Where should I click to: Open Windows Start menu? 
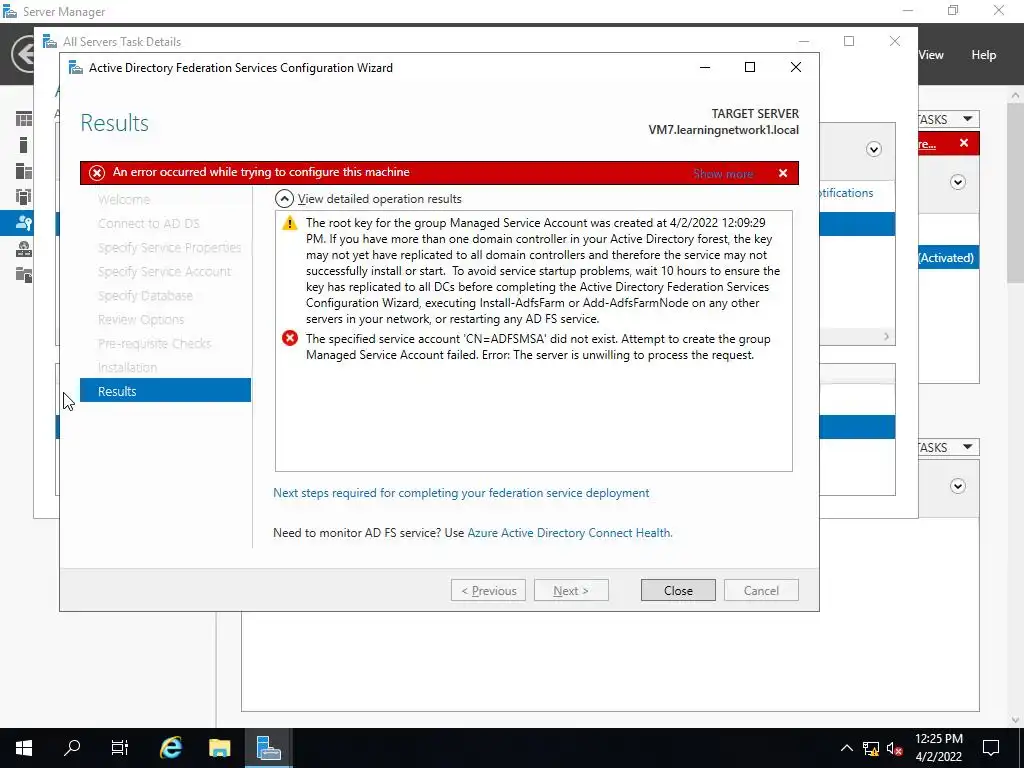coord(24,748)
